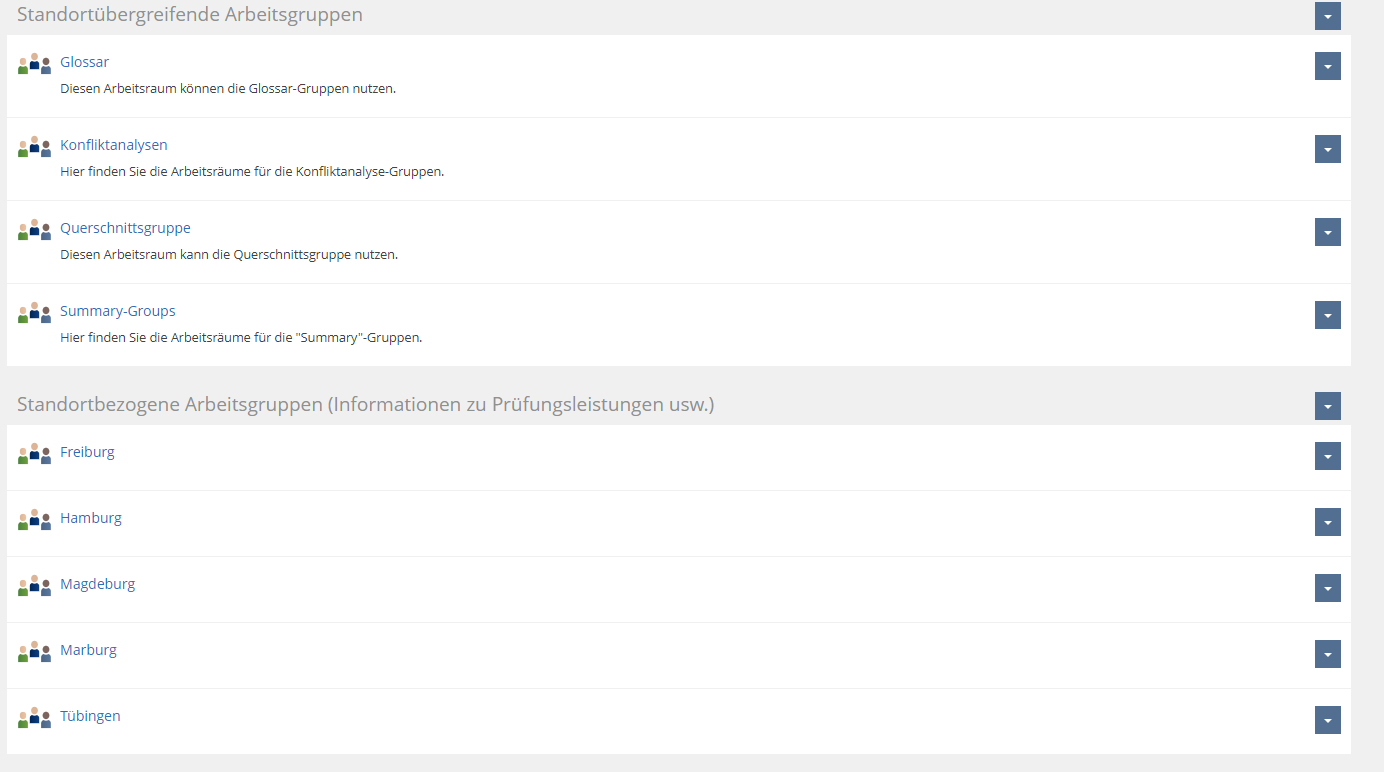Viewport: 1384px width, 772px height.
Task: Click the people icon beside Querschnittsgruppe
Action: pos(34,230)
